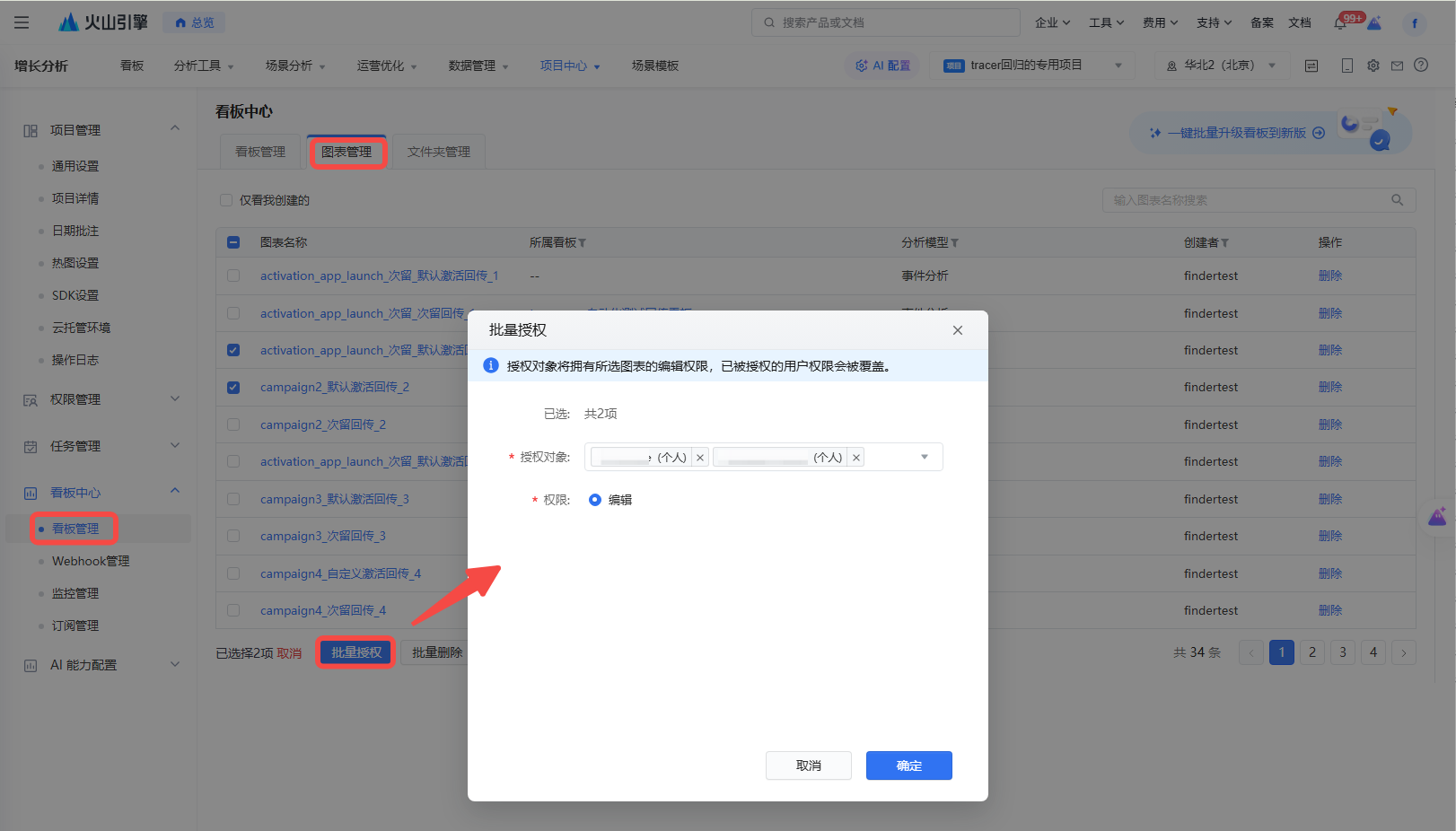This screenshot has height=831, width=1456.
Task: Check the activation_app_launch_次留_默认激活回传_1 row
Action: click(233, 276)
